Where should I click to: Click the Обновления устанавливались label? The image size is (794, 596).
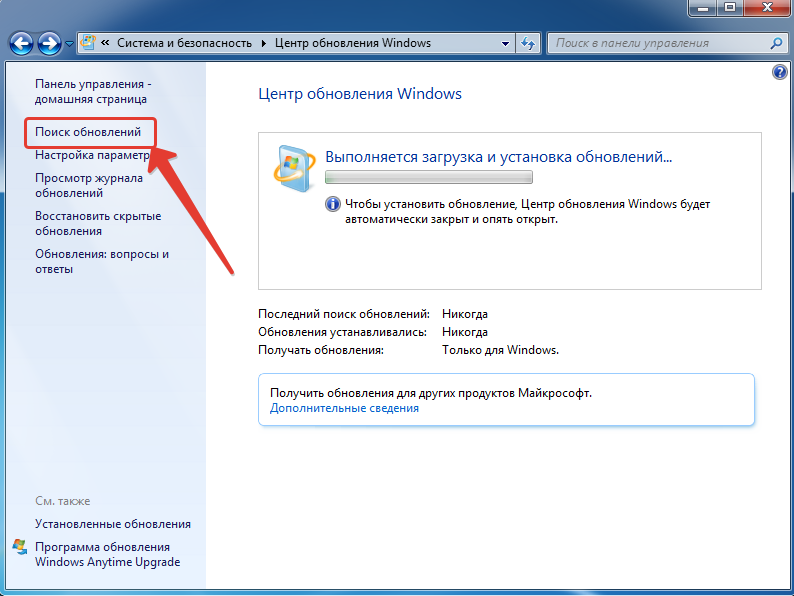[342, 332]
